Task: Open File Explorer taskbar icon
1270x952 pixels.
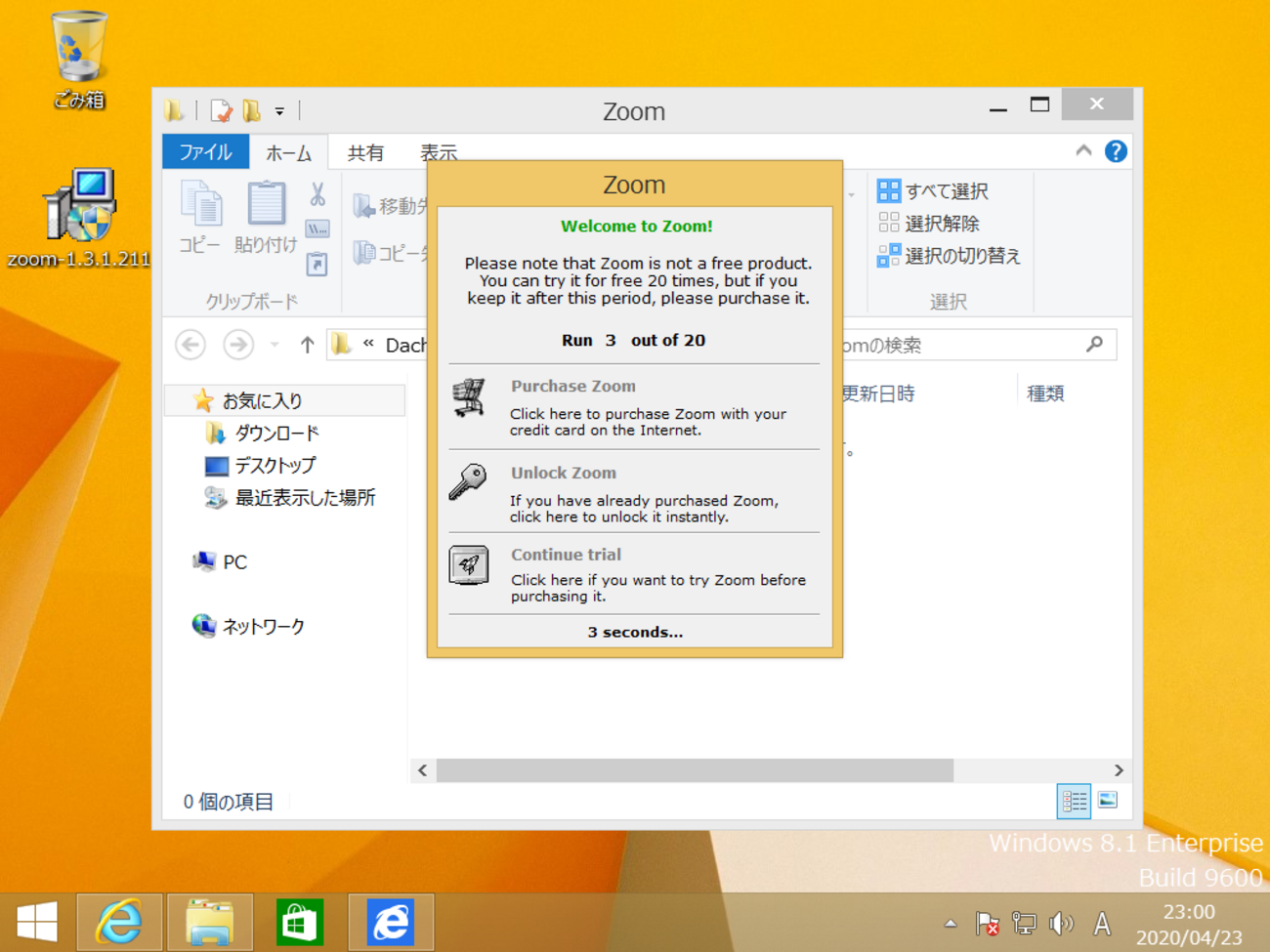Action: pyautogui.click(x=210, y=922)
